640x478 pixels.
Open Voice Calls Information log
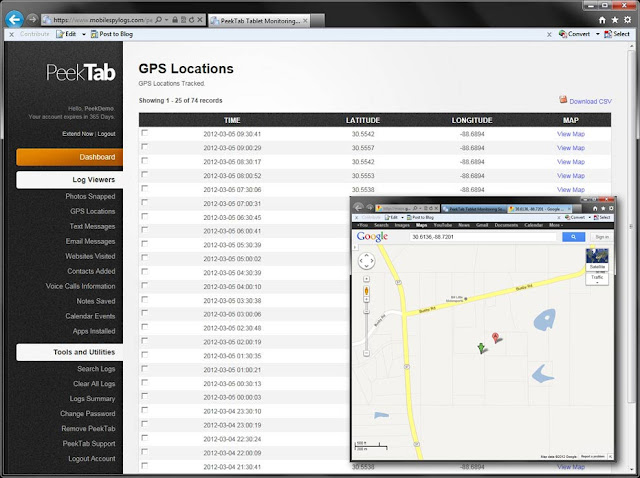(x=80, y=286)
